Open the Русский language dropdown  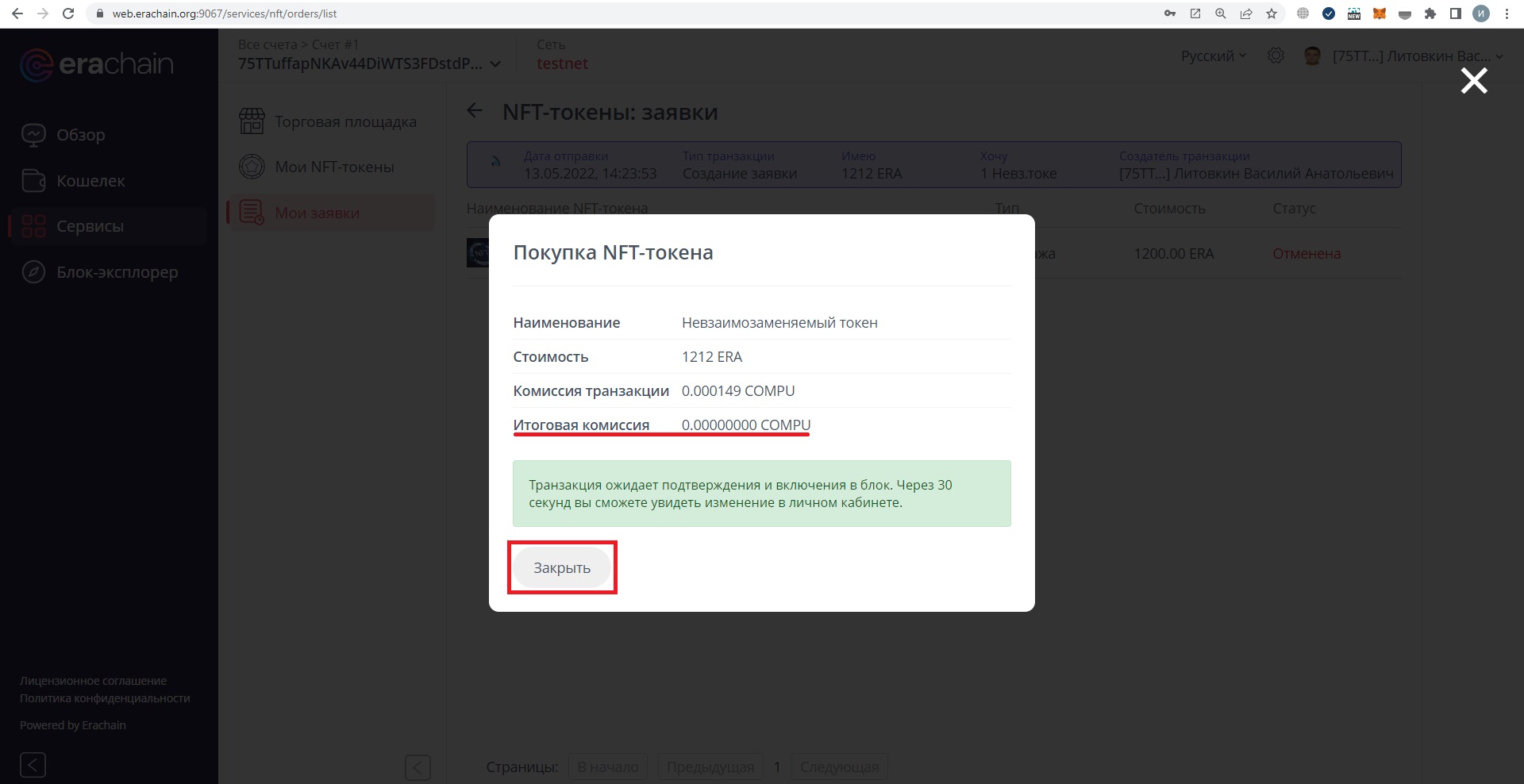(x=1212, y=56)
